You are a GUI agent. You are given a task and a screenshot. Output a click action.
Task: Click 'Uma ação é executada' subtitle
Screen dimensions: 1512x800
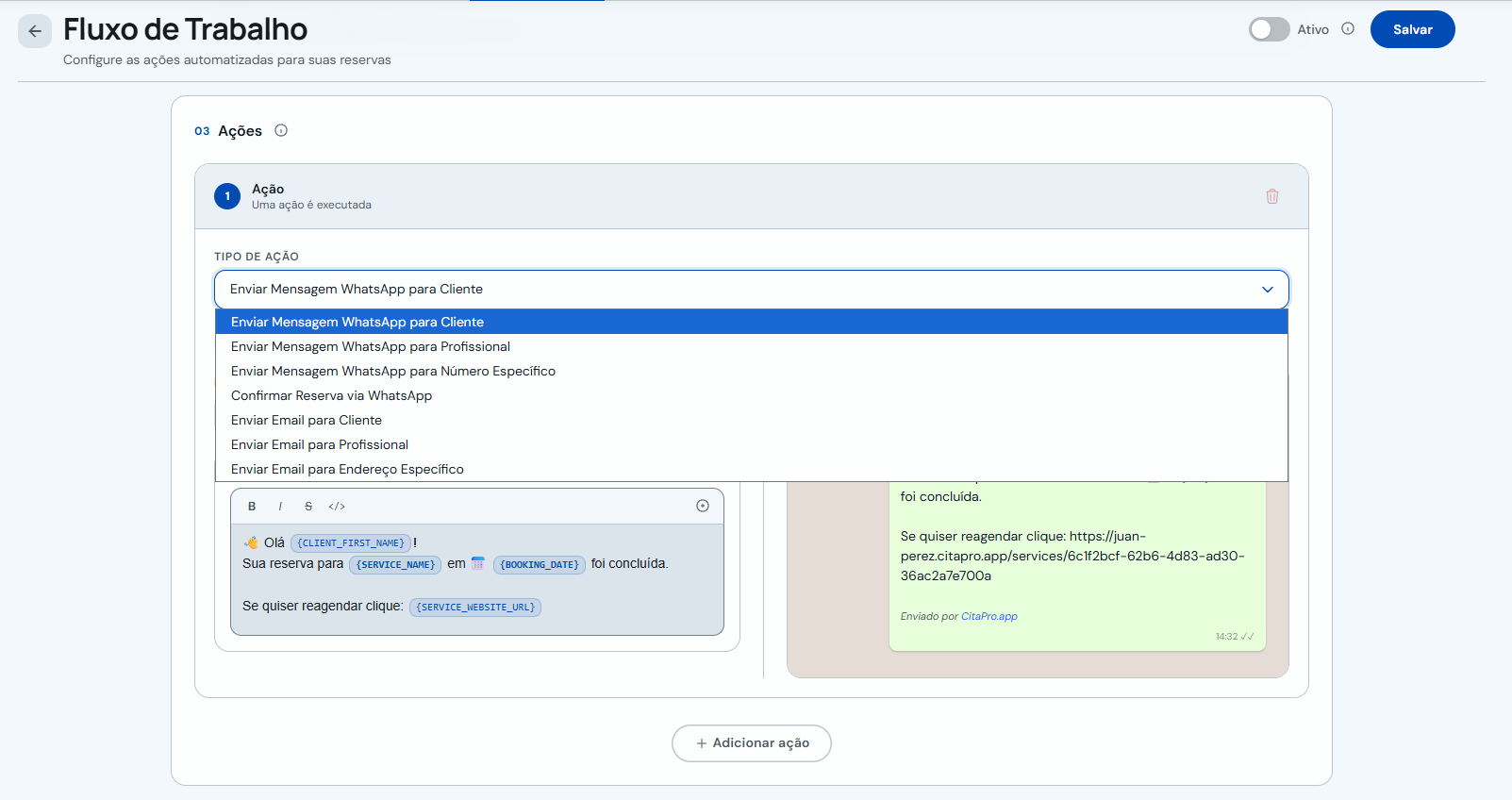[311, 205]
